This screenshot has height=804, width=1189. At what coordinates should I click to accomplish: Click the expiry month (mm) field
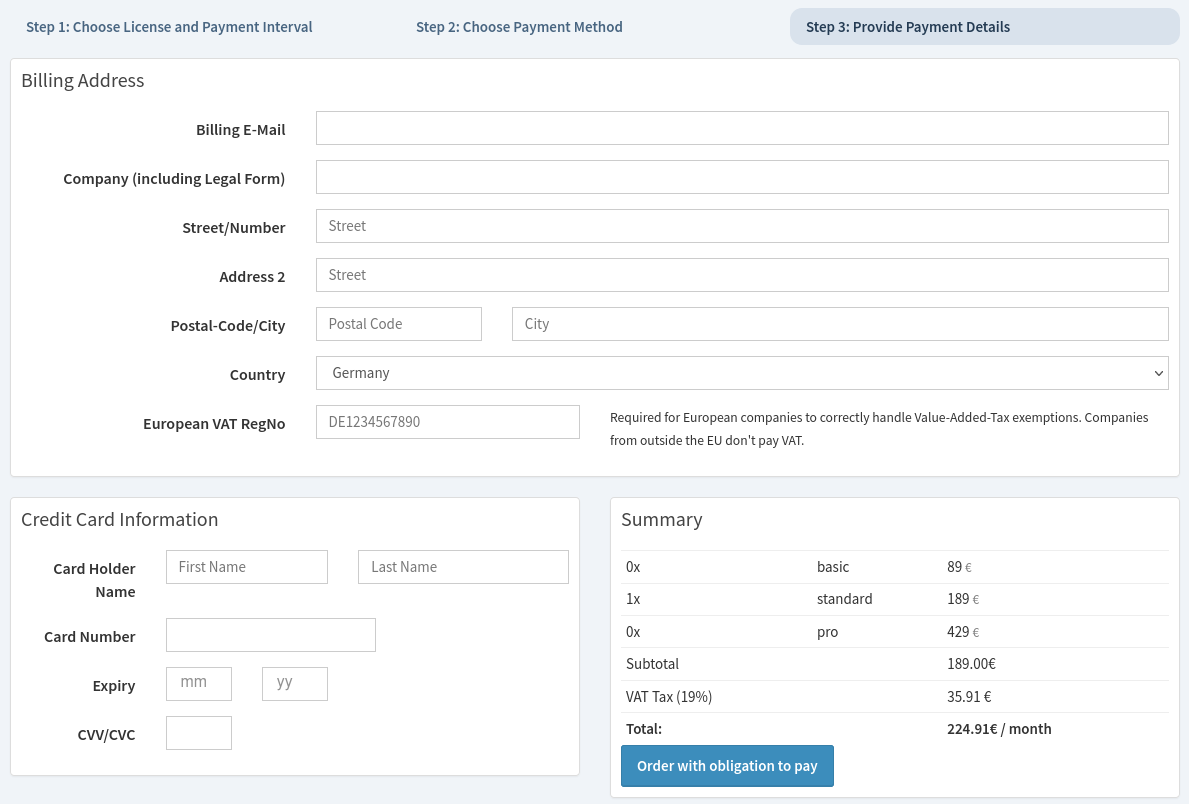(x=199, y=684)
